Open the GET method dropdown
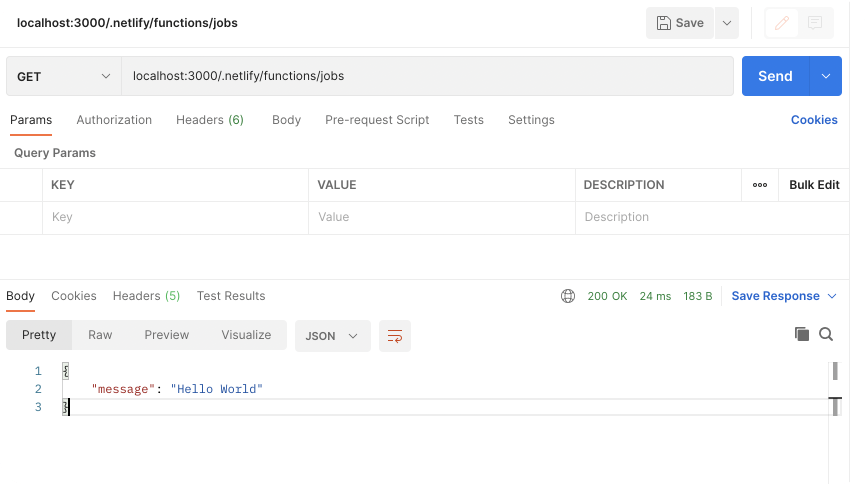 pyautogui.click(x=64, y=76)
